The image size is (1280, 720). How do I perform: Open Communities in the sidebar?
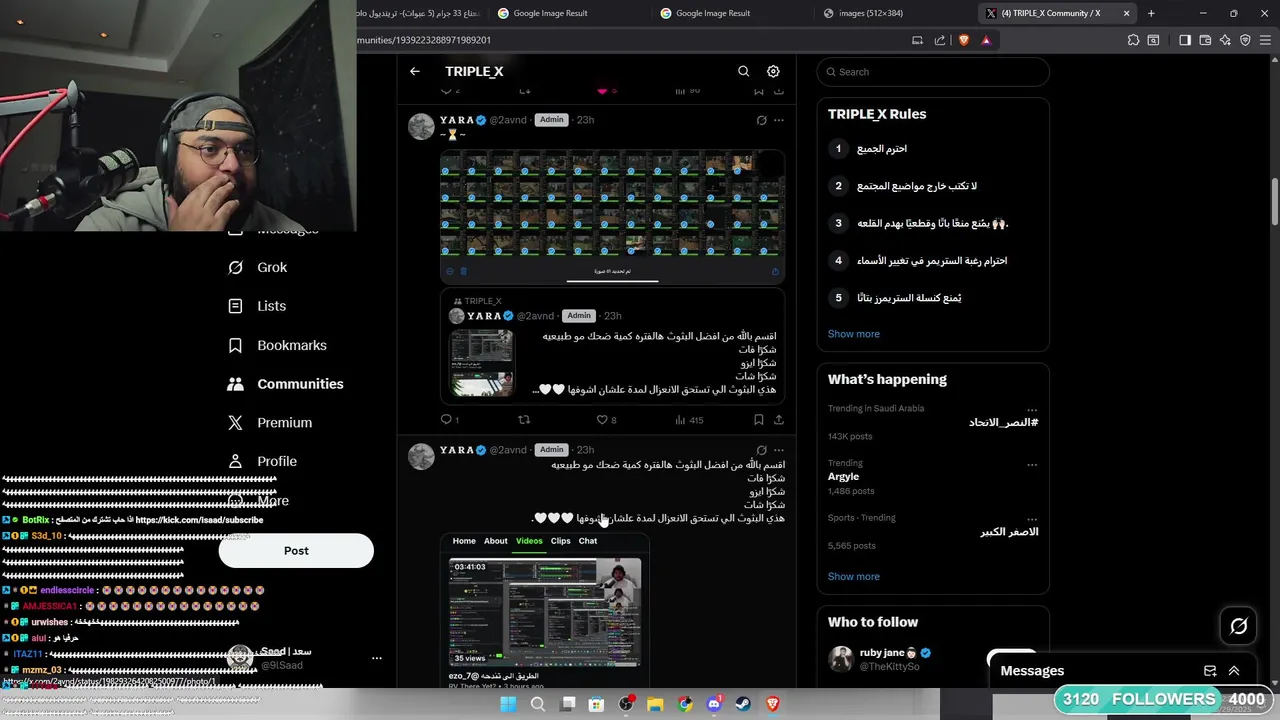click(x=285, y=384)
